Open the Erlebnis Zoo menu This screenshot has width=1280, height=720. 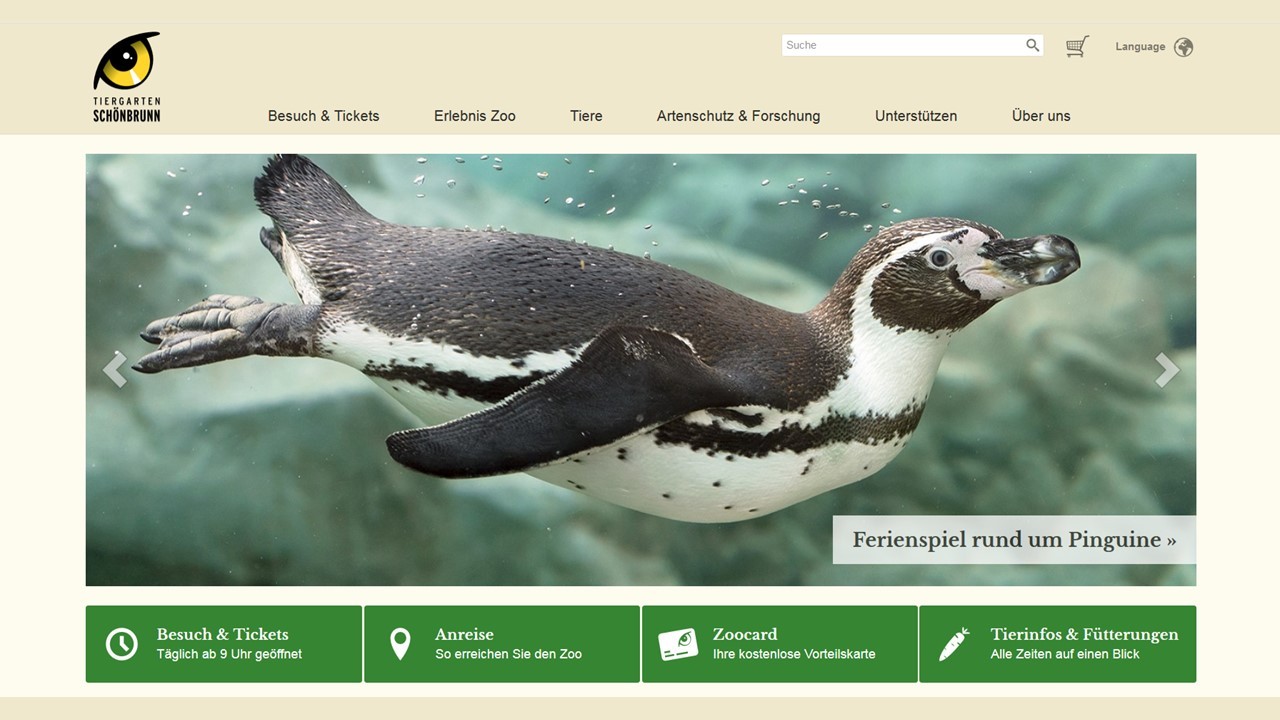click(x=475, y=116)
